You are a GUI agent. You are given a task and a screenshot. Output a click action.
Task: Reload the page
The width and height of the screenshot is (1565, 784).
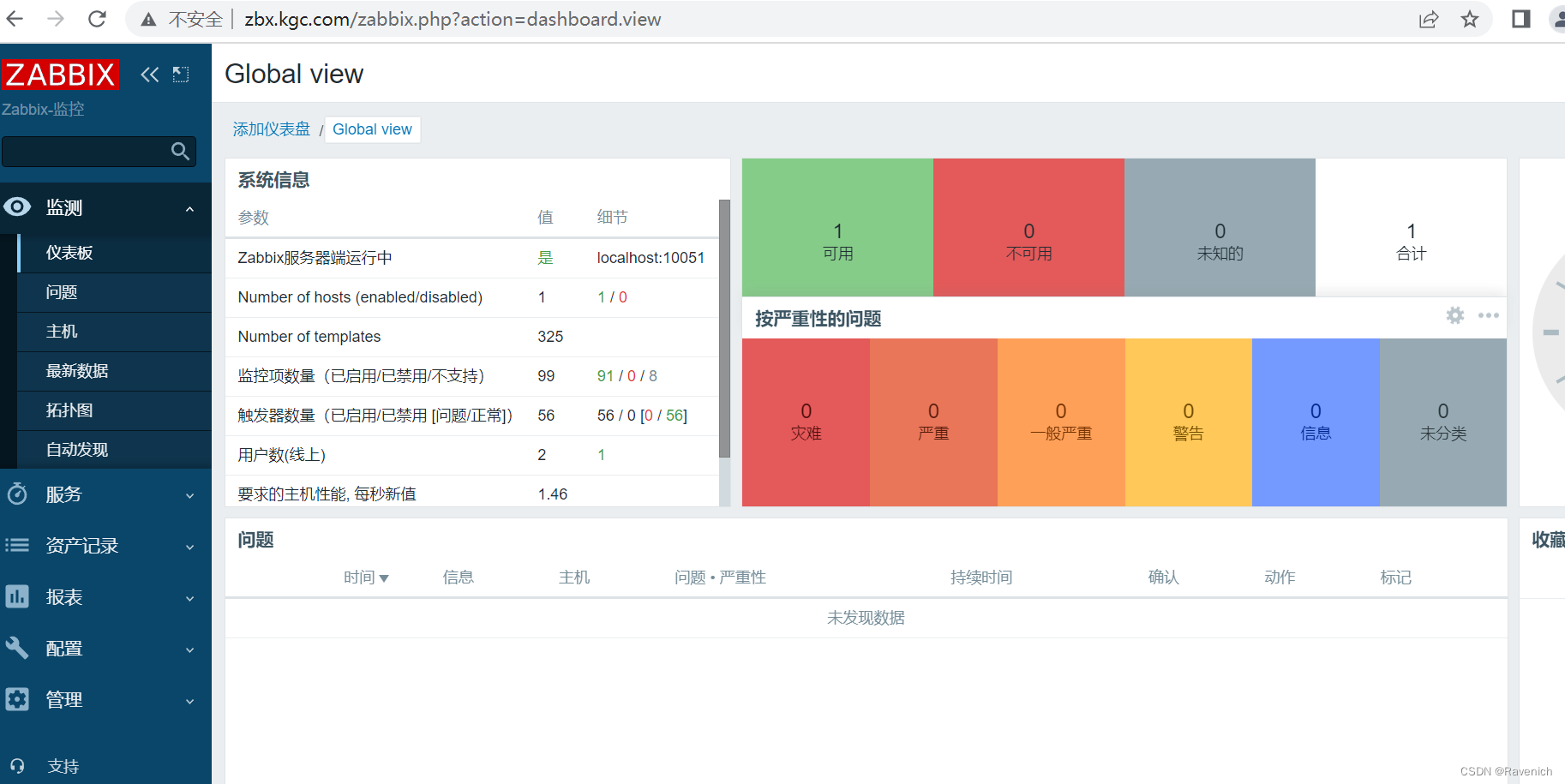[97, 19]
